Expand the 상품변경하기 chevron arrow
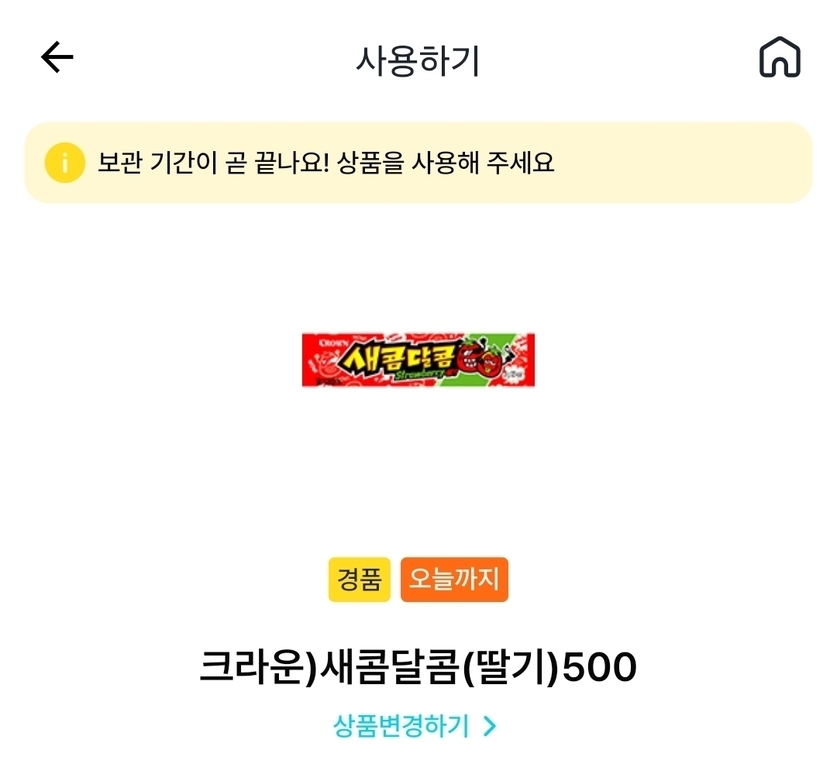This screenshot has width=830, height=757. pyautogui.click(x=489, y=726)
